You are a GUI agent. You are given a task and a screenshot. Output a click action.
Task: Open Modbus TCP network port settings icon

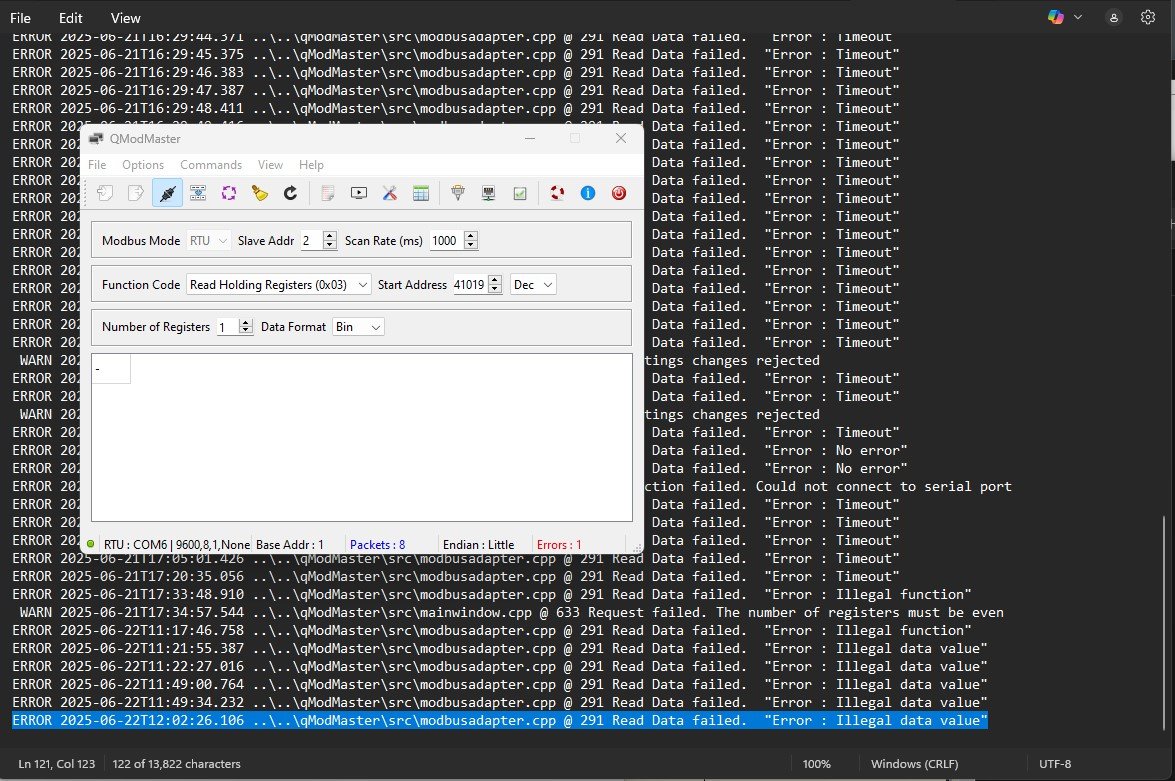(x=489, y=193)
